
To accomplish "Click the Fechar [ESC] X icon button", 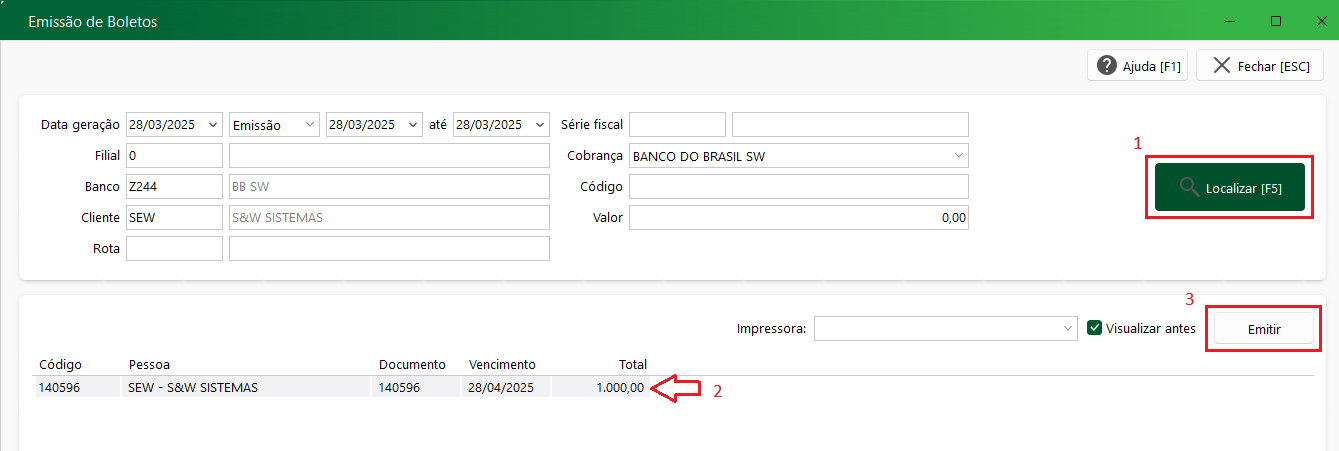I will coord(1260,66).
